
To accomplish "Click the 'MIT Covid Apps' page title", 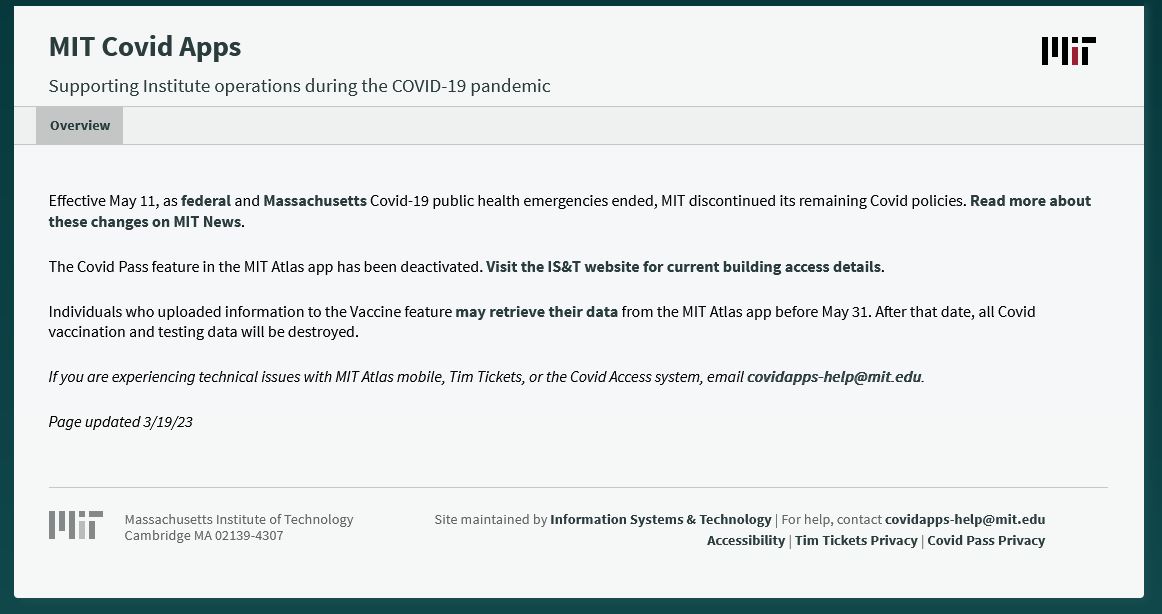I will (145, 47).
